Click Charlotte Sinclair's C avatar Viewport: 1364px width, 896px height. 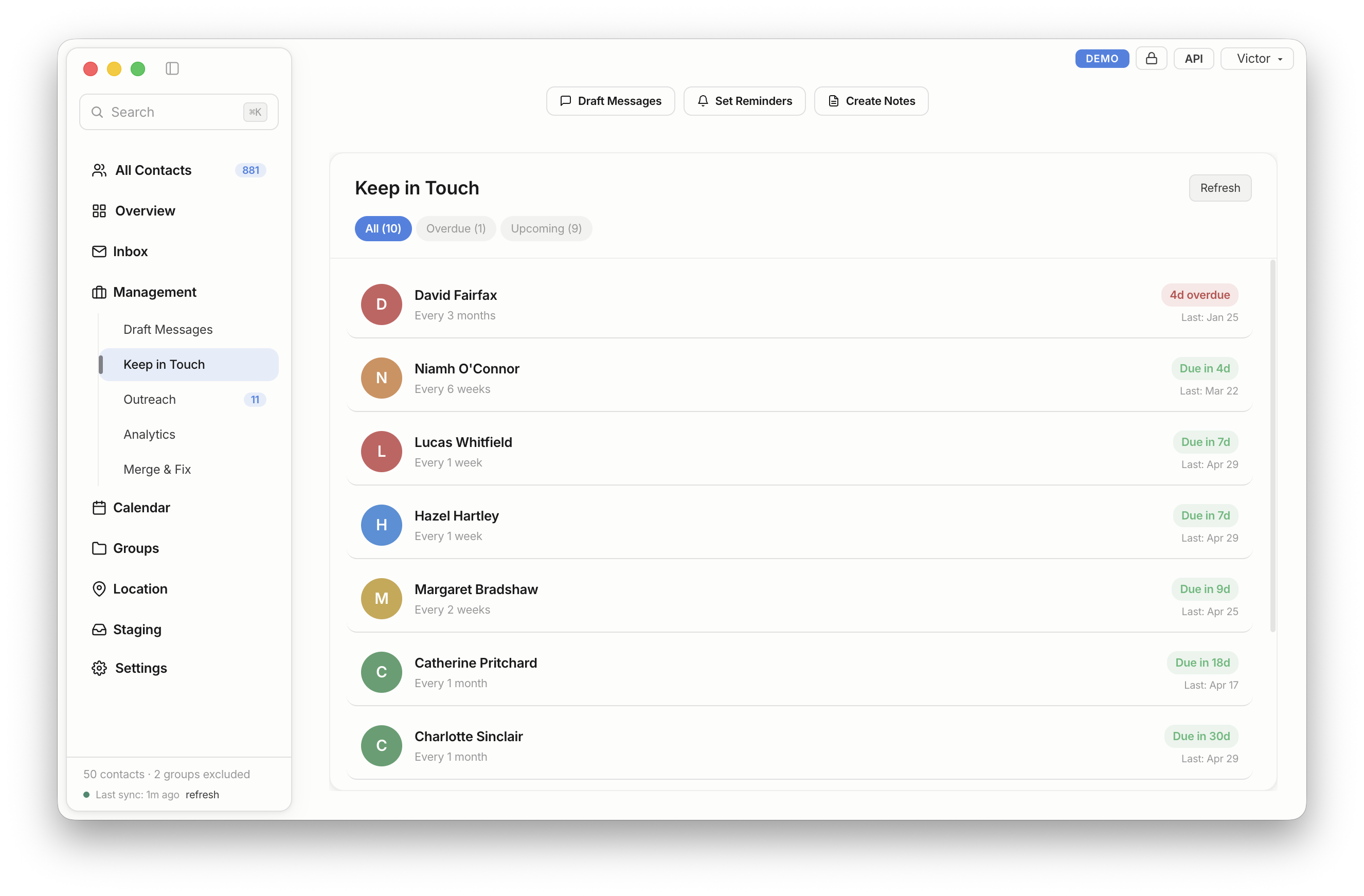[x=381, y=746]
